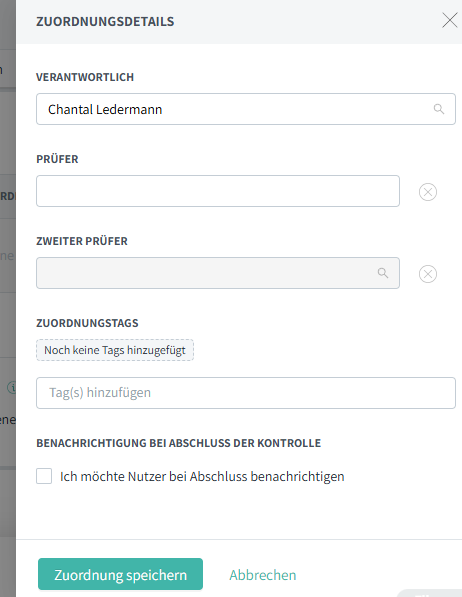Click the 'Noch keine Tags hinzugefügt' placeholder chip
The width and height of the screenshot is (462, 597).
(x=115, y=350)
